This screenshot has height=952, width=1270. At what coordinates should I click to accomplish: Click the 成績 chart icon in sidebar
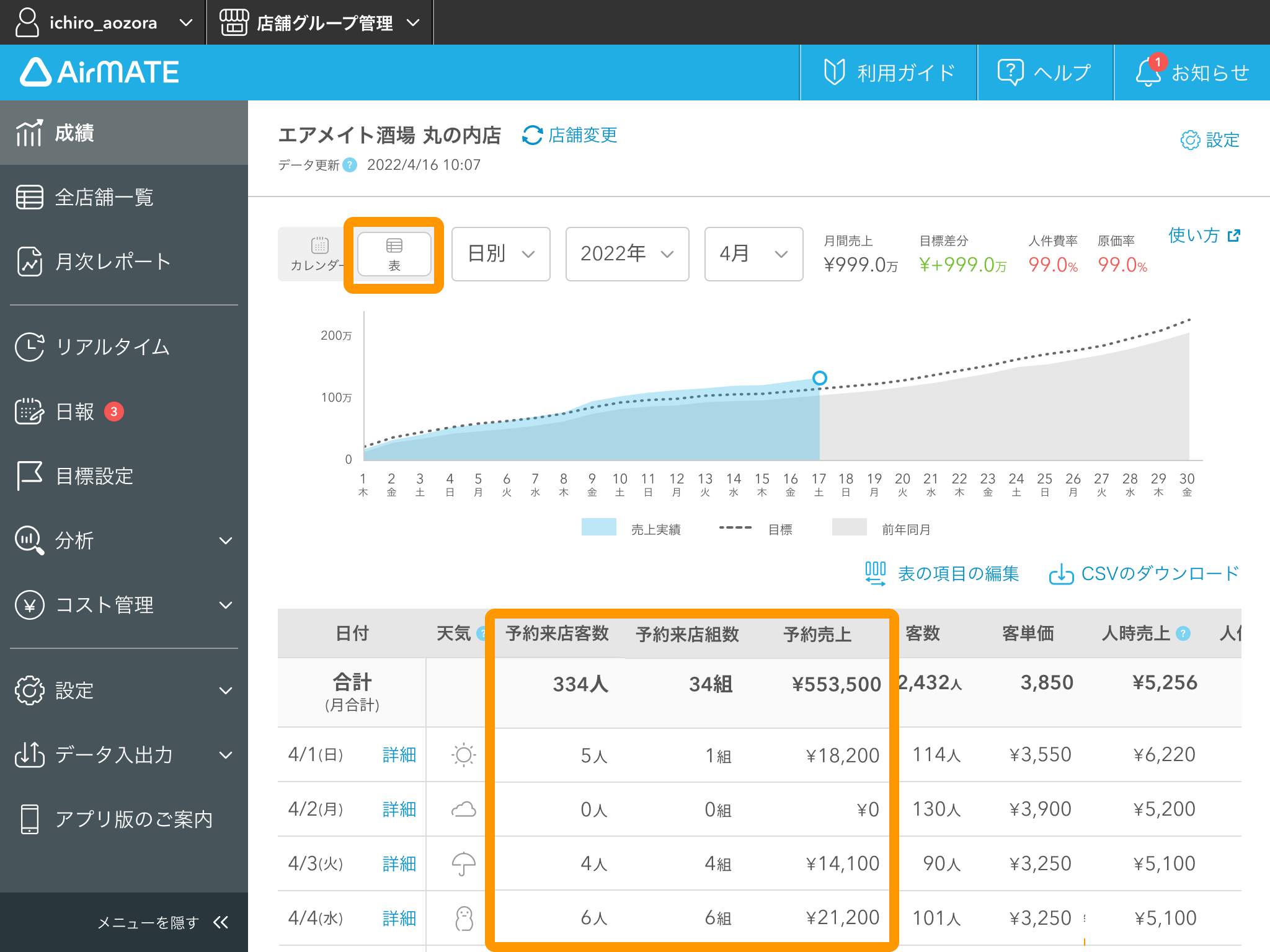29,133
